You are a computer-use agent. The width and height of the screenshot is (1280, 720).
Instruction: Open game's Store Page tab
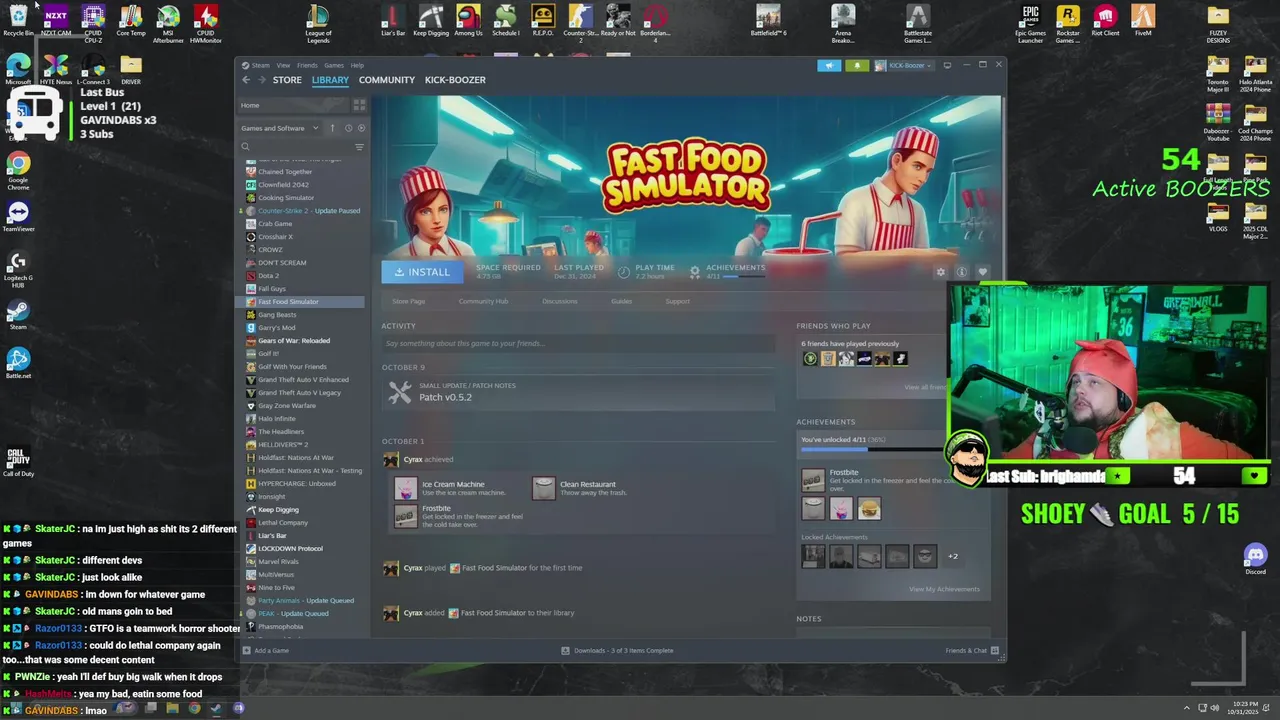409,301
